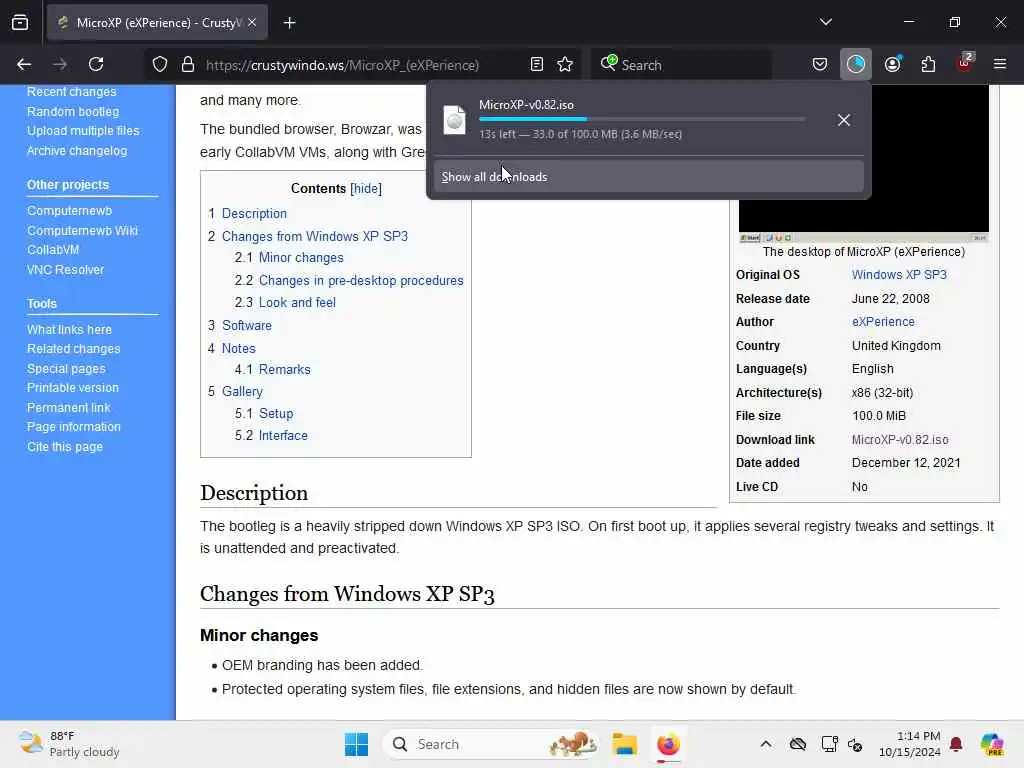Open the Pocket save icon

[820, 64]
